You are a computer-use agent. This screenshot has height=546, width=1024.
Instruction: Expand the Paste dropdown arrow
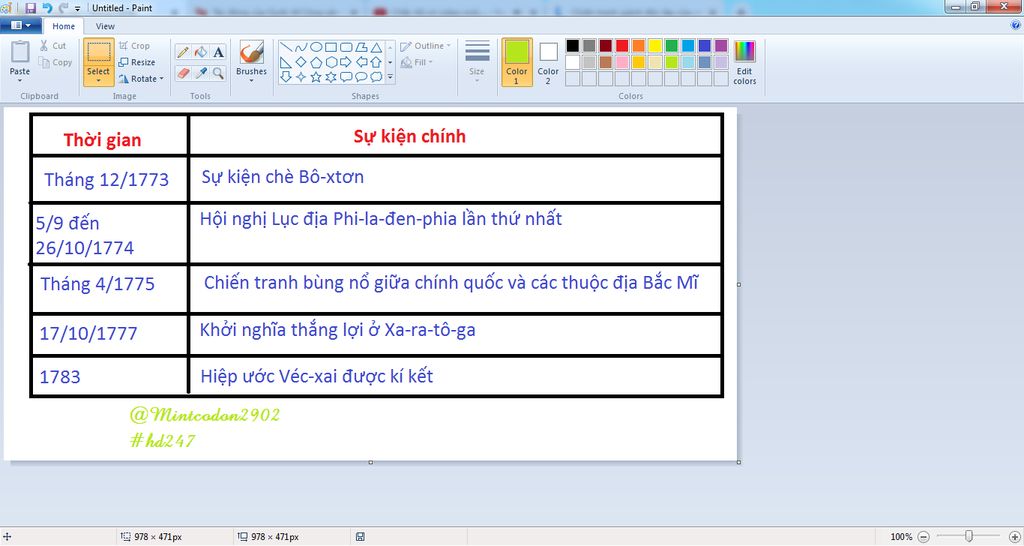[x=20, y=80]
